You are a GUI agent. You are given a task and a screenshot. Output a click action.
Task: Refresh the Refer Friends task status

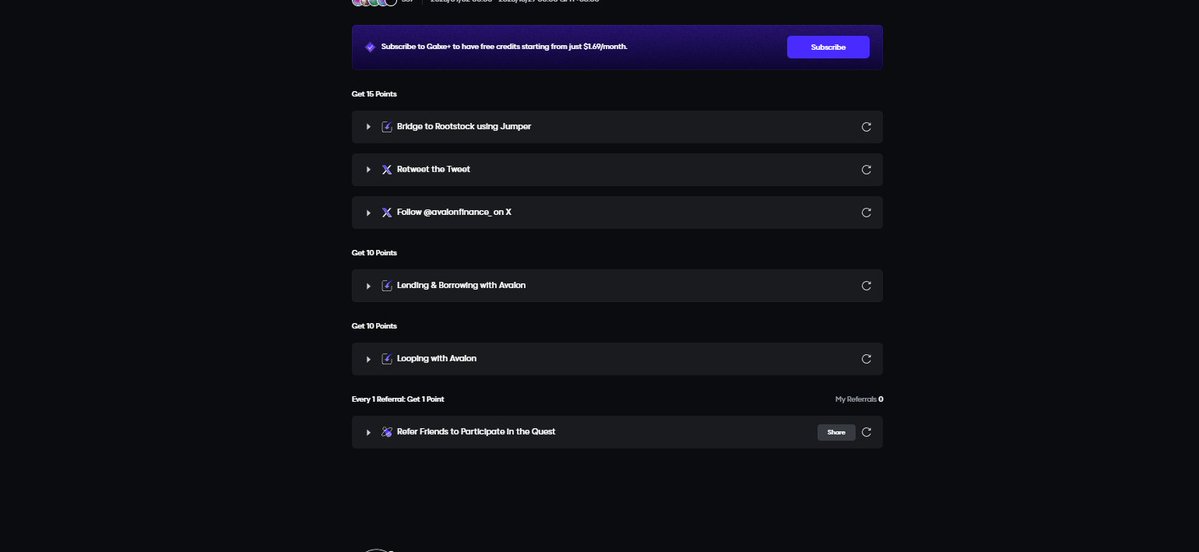pyautogui.click(x=866, y=432)
